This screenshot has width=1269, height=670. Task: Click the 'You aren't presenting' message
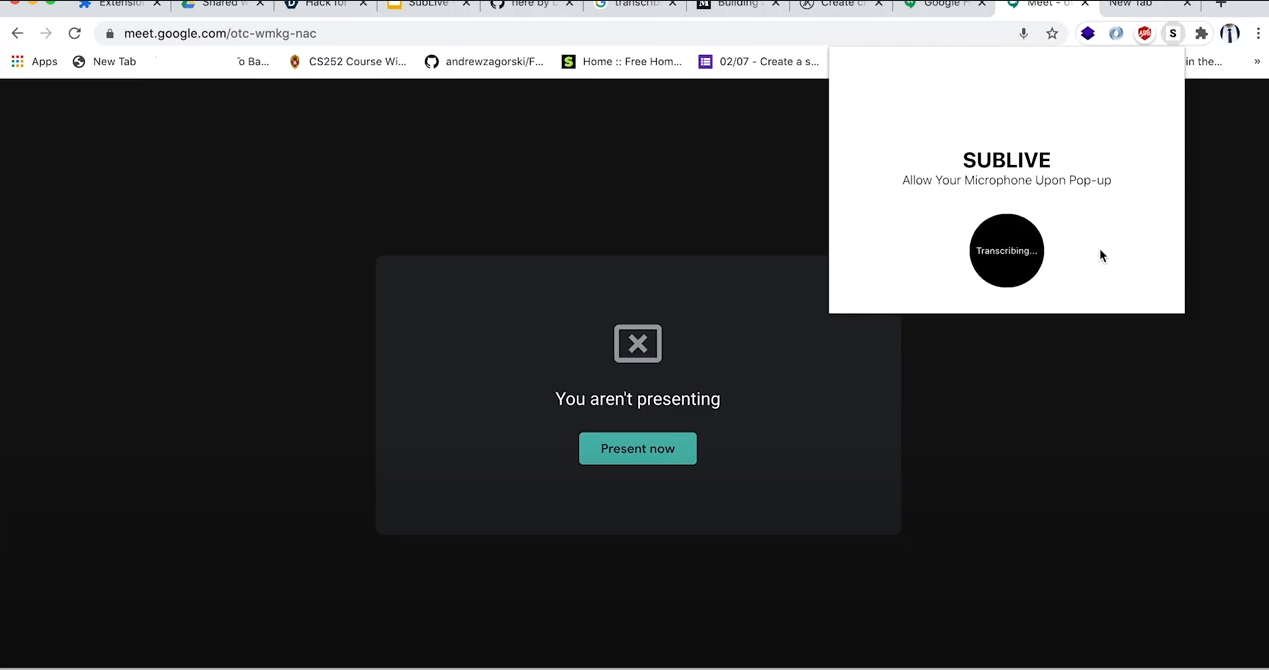coord(638,399)
